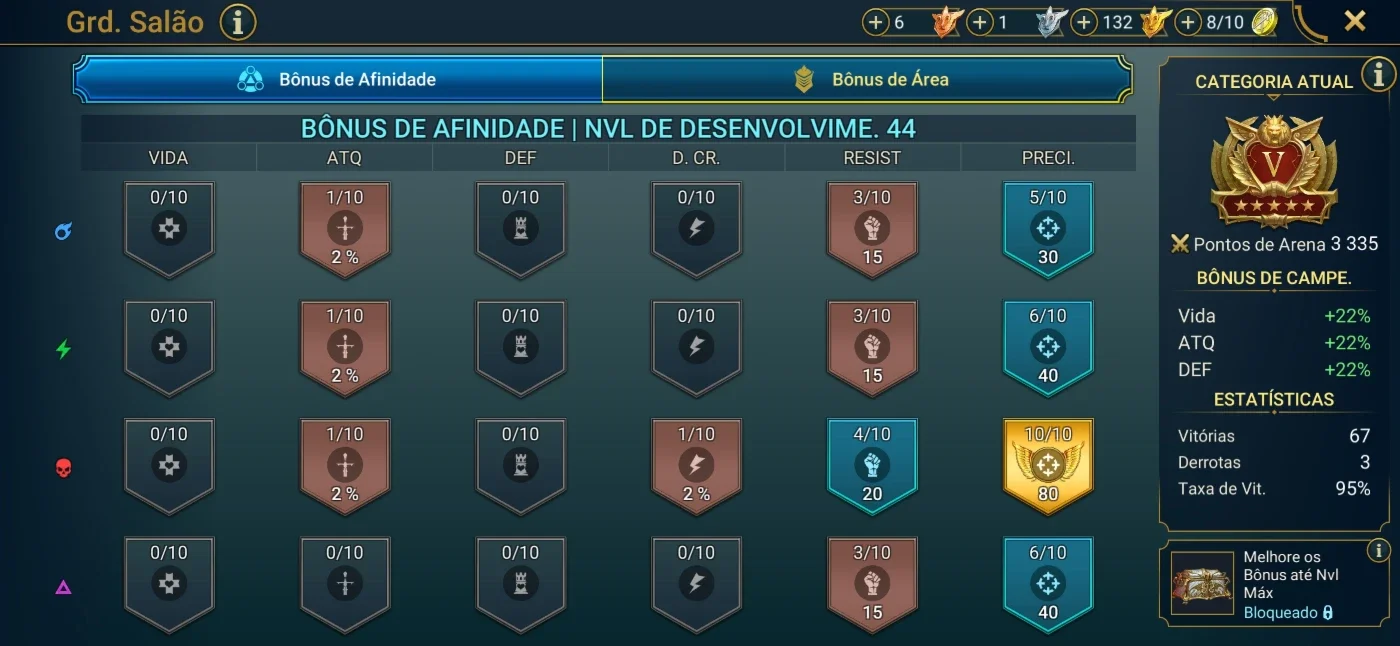Screen dimensions: 1400x646
Task: Close the Grande Salão screen
Action: (x=1355, y=21)
